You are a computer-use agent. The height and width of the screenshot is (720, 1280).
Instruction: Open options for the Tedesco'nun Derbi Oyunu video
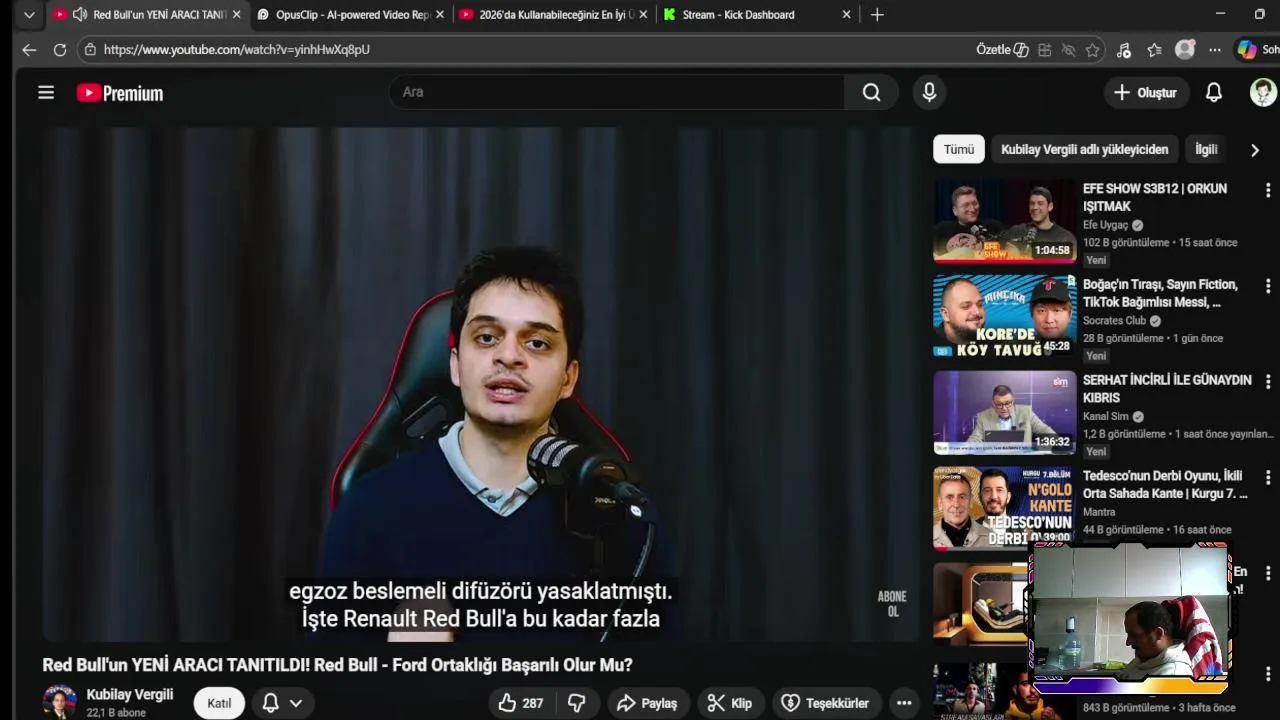[x=1267, y=477]
